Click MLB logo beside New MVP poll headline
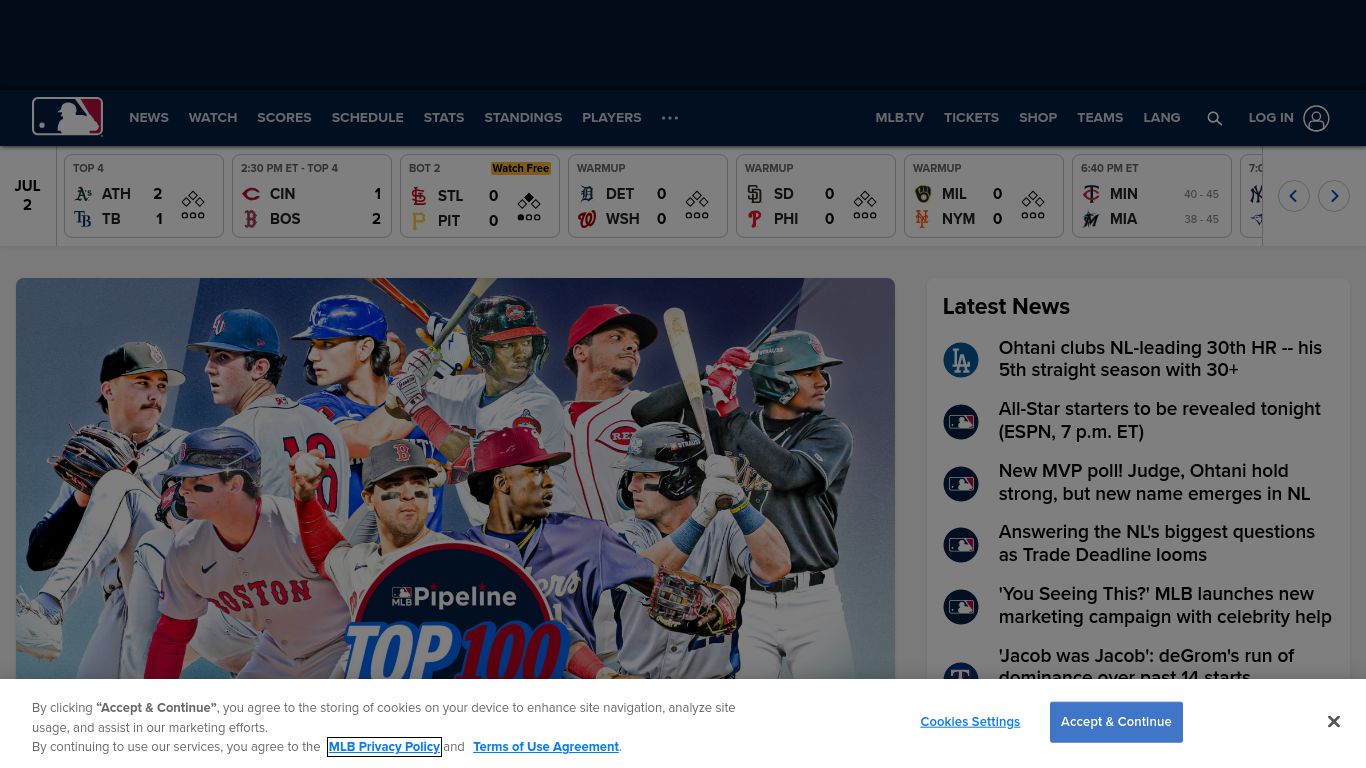 click(961, 484)
